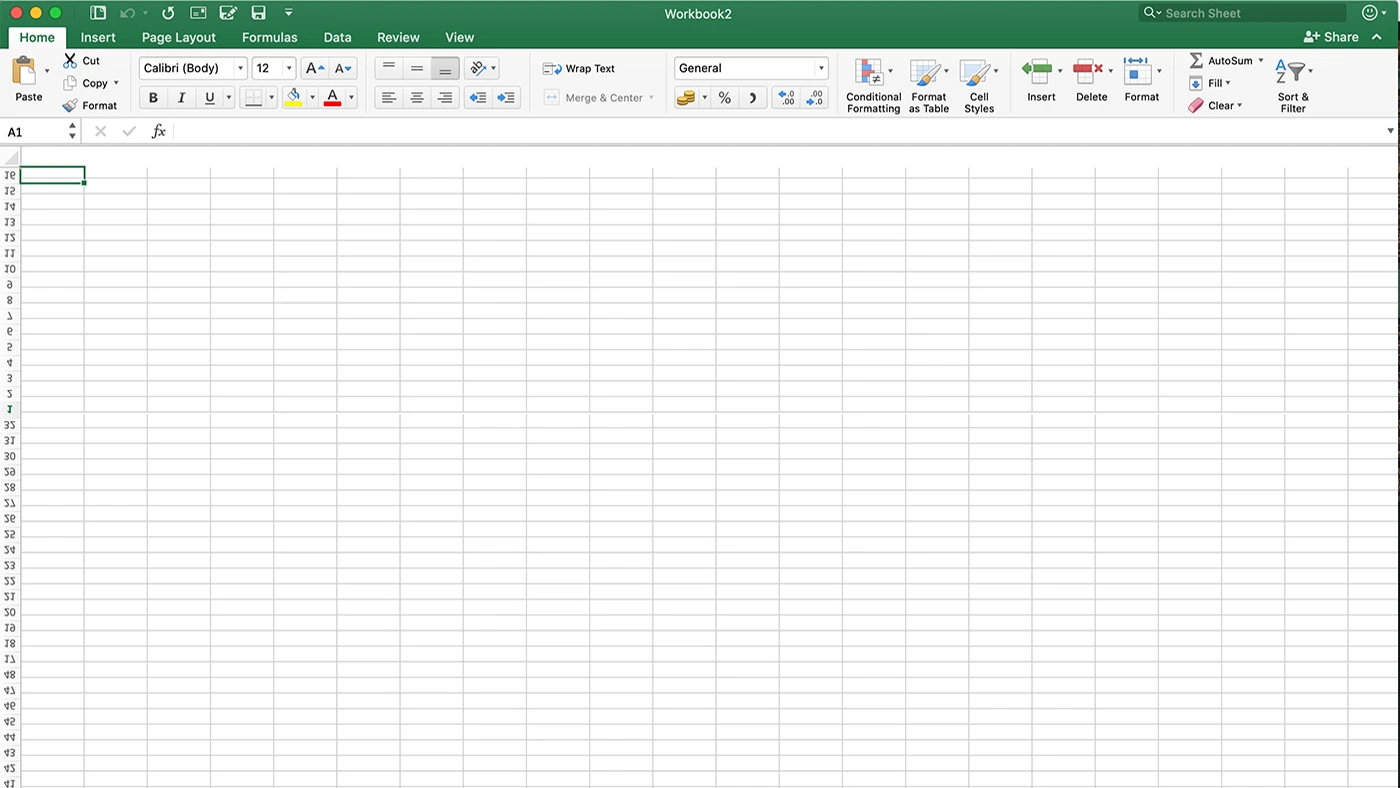The height and width of the screenshot is (788, 1400).
Task: Open the Formulas tab
Action: pyautogui.click(x=269, y=37)
